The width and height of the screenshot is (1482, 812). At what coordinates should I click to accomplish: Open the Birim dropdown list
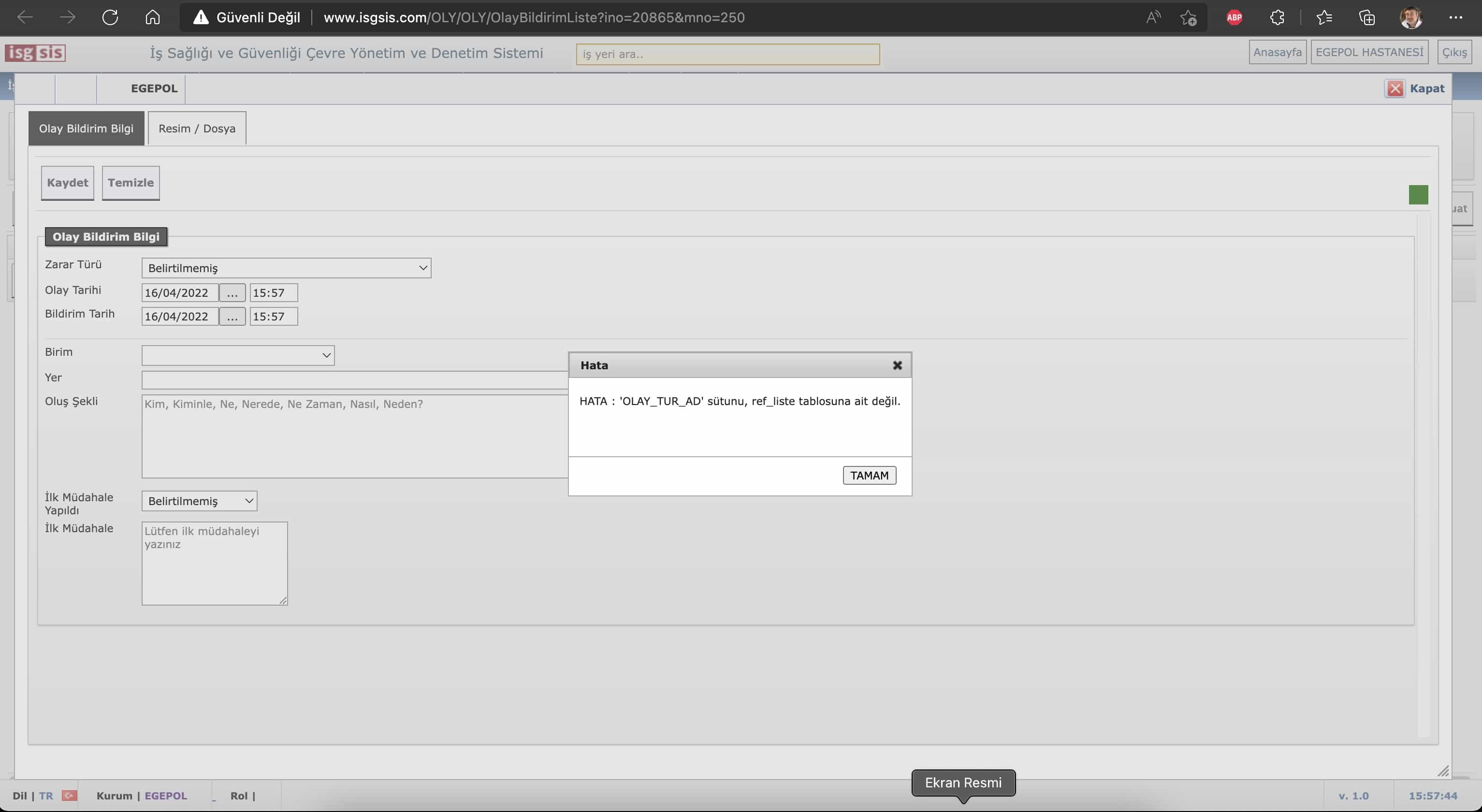click(238, 355)
